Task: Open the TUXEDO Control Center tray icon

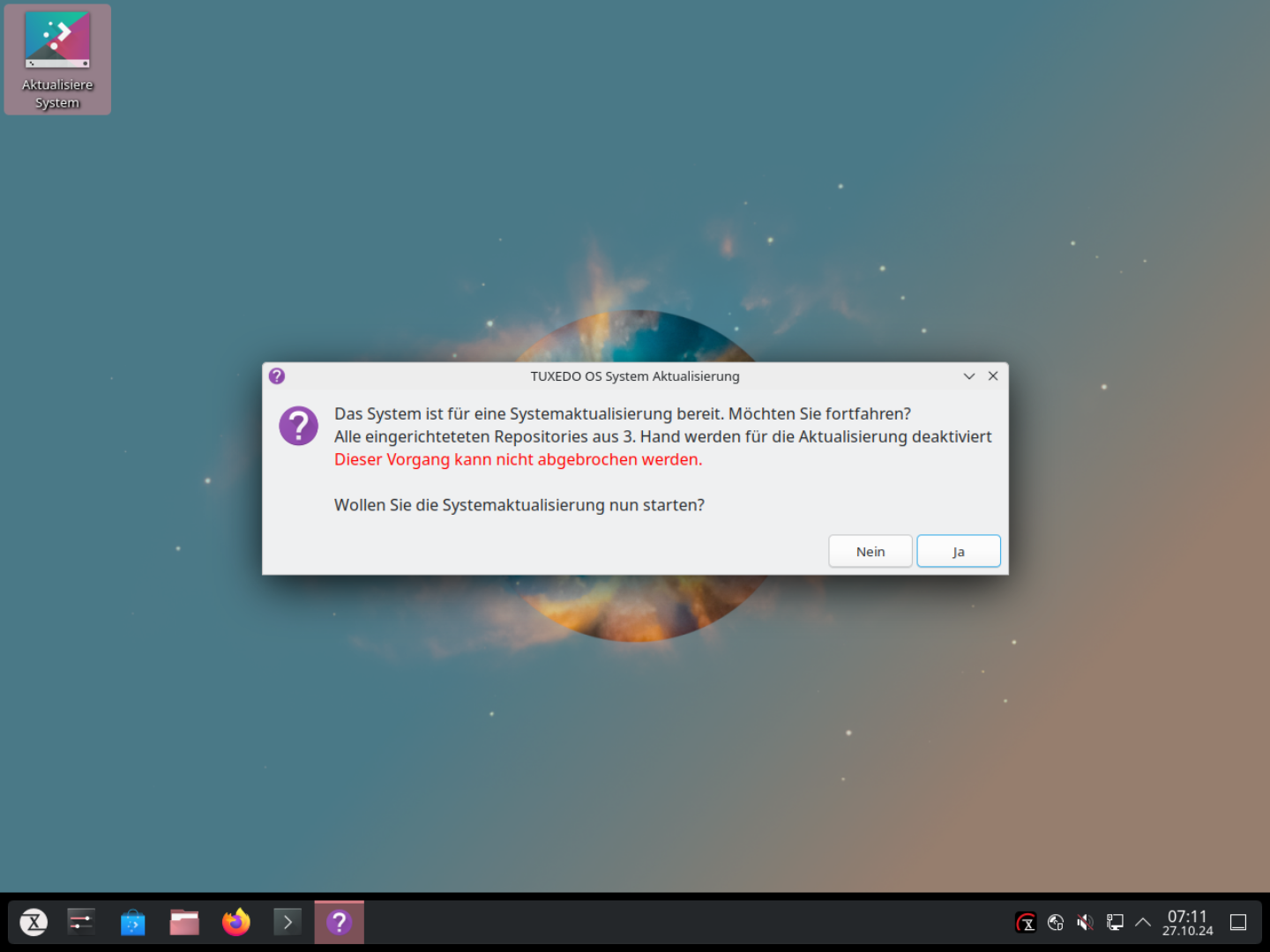Action: tap(1026, 922)
